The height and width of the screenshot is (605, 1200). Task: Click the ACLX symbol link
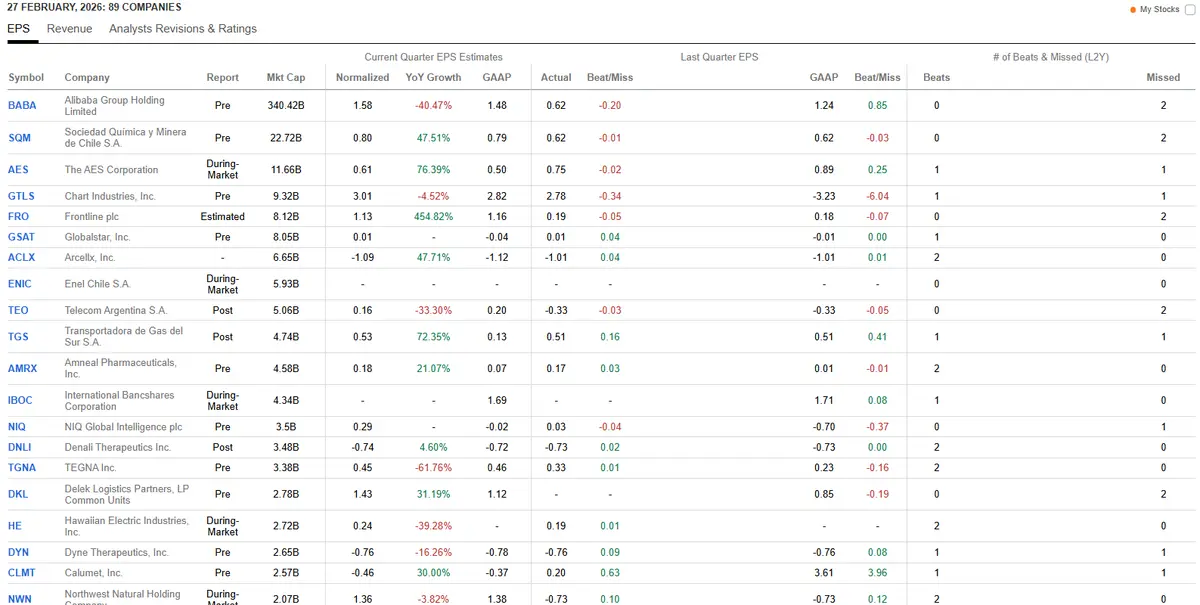click(21, 257)
